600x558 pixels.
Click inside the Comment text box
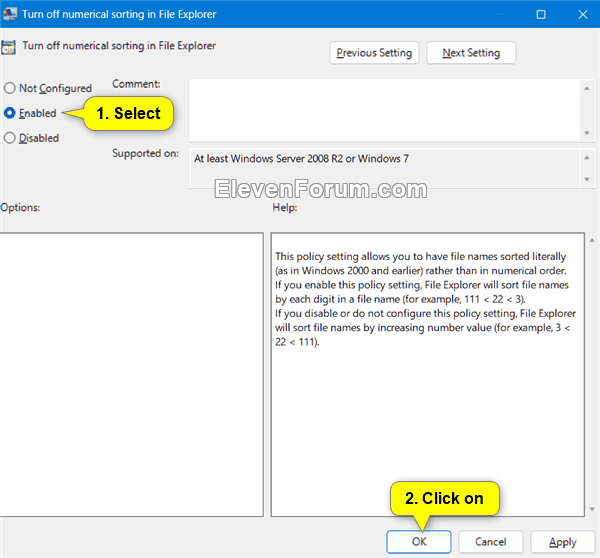click(385, 110)
